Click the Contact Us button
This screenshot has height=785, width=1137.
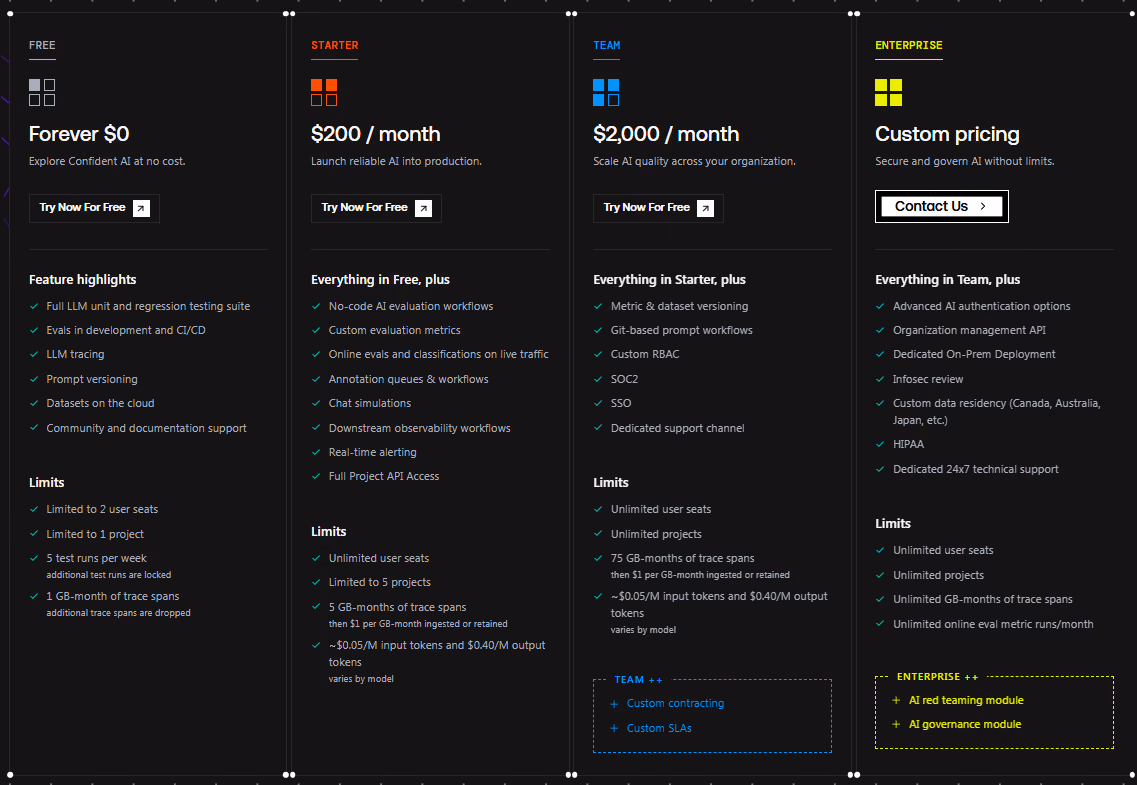coord(942,207)
